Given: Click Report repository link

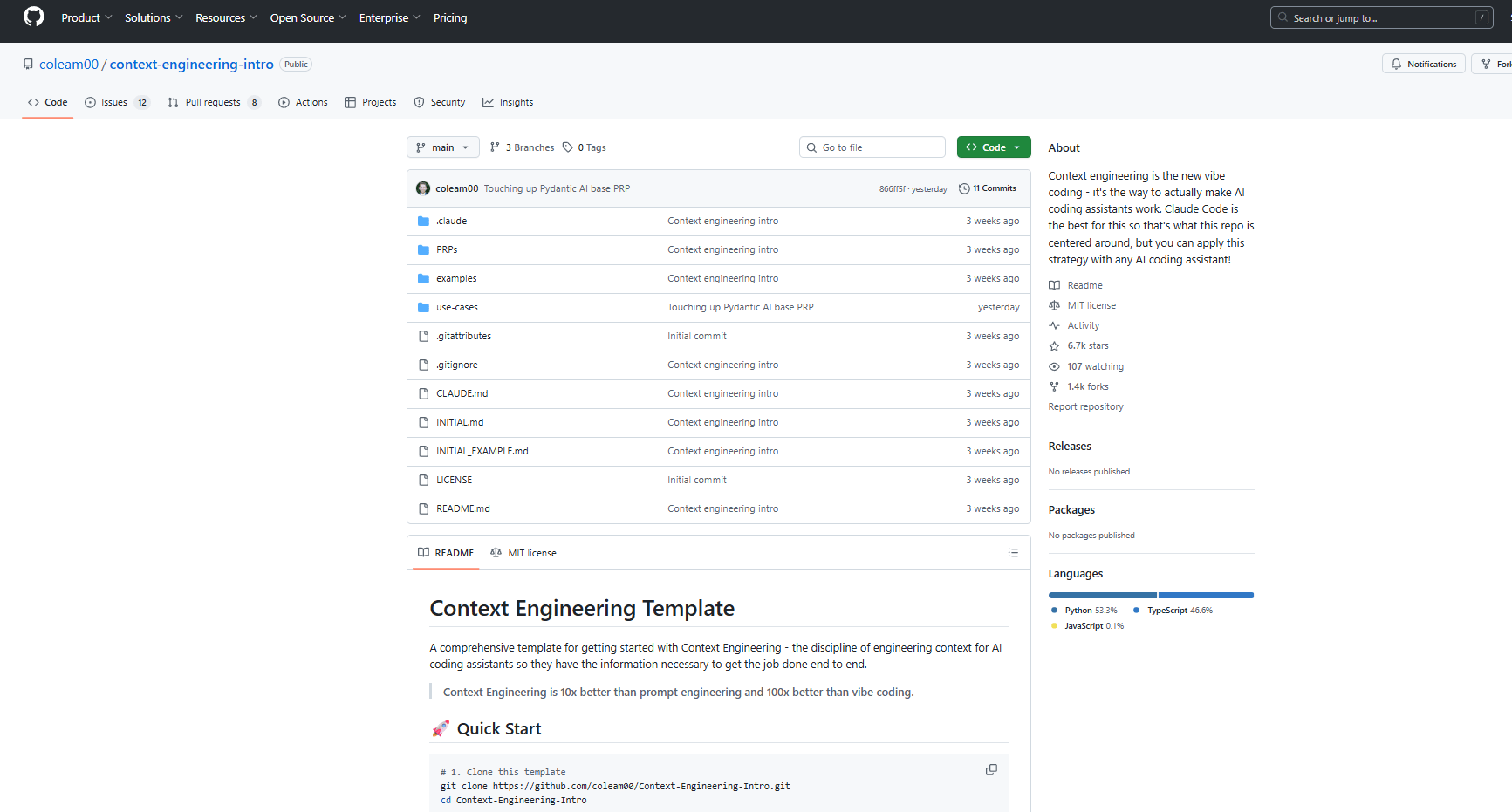Looking at the screenshot, I should (x=1085, y=406).
